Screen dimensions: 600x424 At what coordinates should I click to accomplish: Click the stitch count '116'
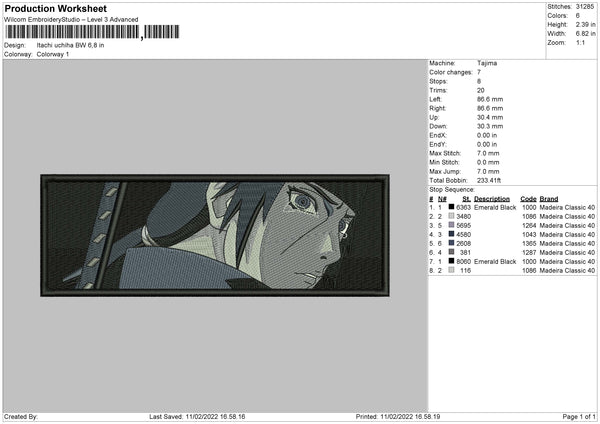[465, 271]
